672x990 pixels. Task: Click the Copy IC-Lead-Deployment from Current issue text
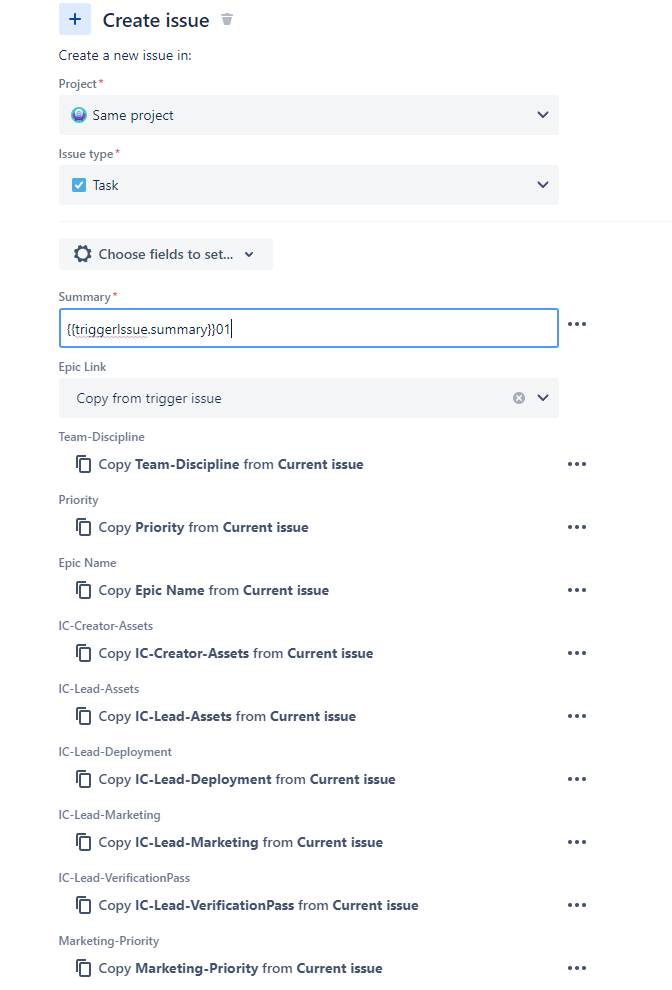pos(247,779)
